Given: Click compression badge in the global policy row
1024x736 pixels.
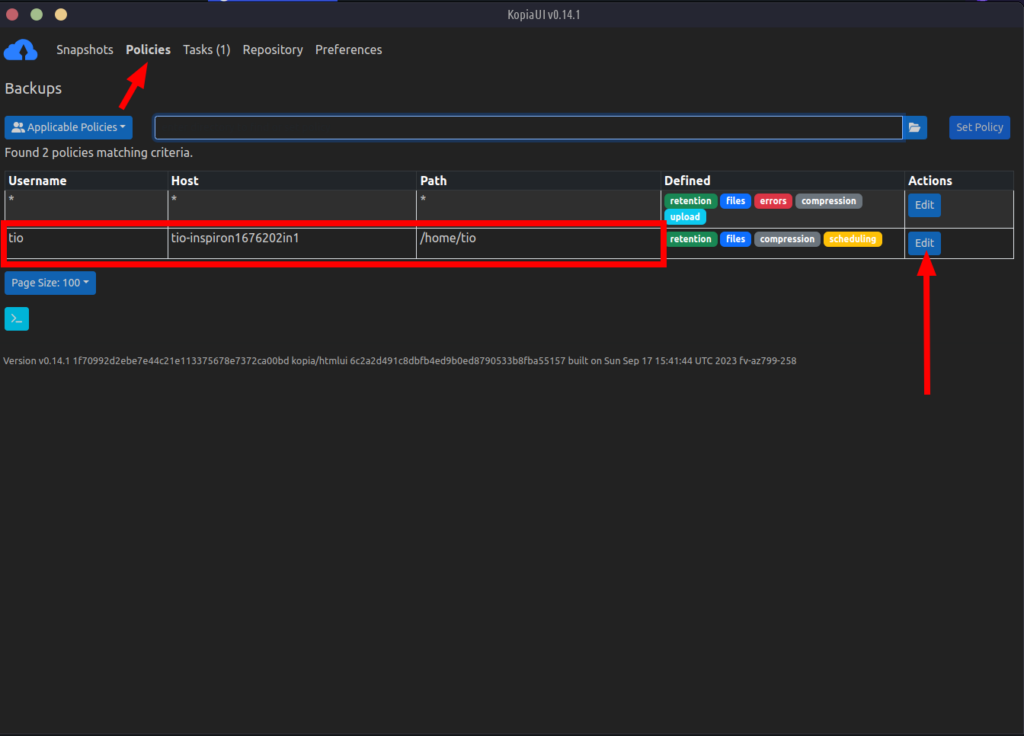Looking at the screenshot, I should pyautogui.click(x=829, y=201).
